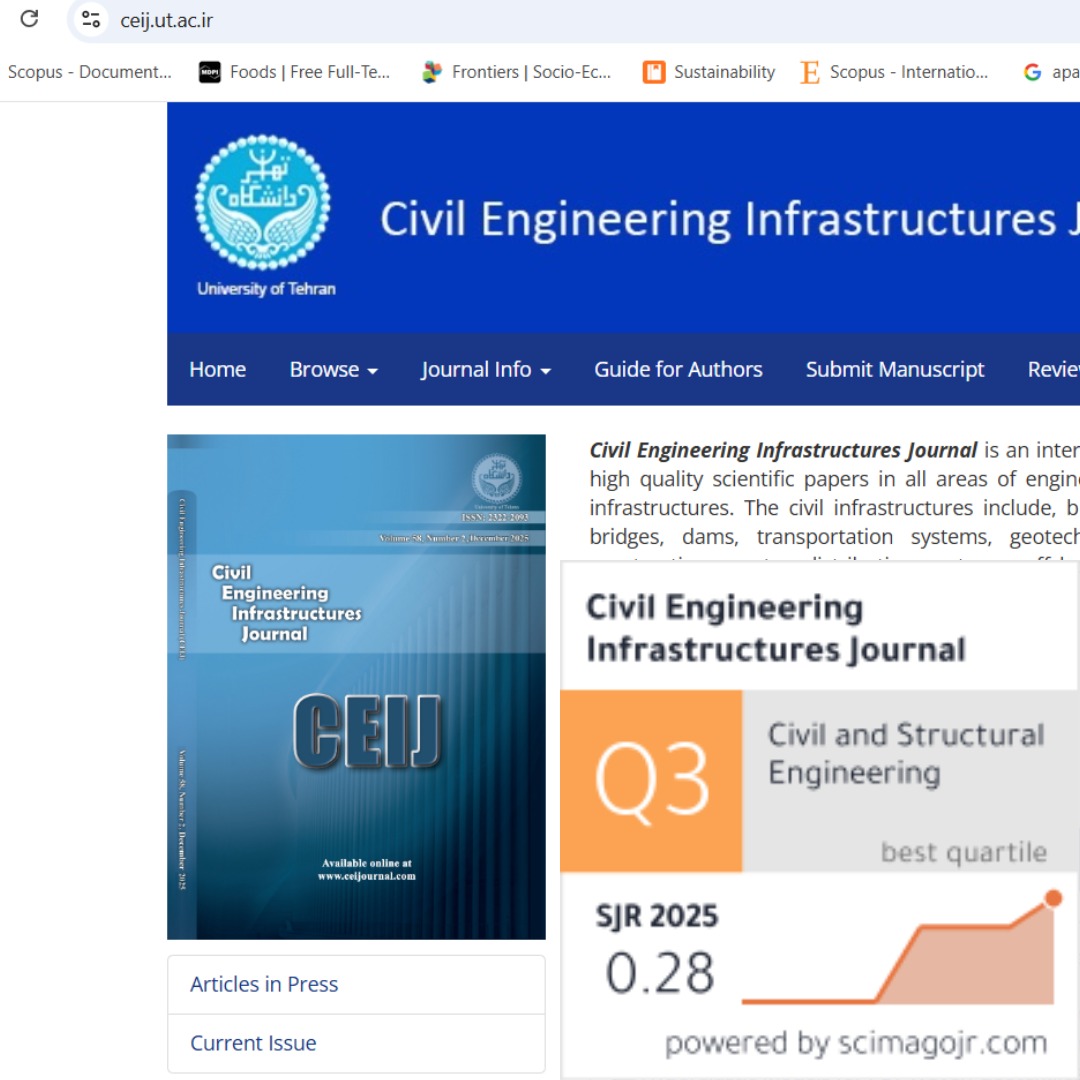
Task: Open the Elsevier Scopus Internatio bookmark icon
Action: (809, 72)
